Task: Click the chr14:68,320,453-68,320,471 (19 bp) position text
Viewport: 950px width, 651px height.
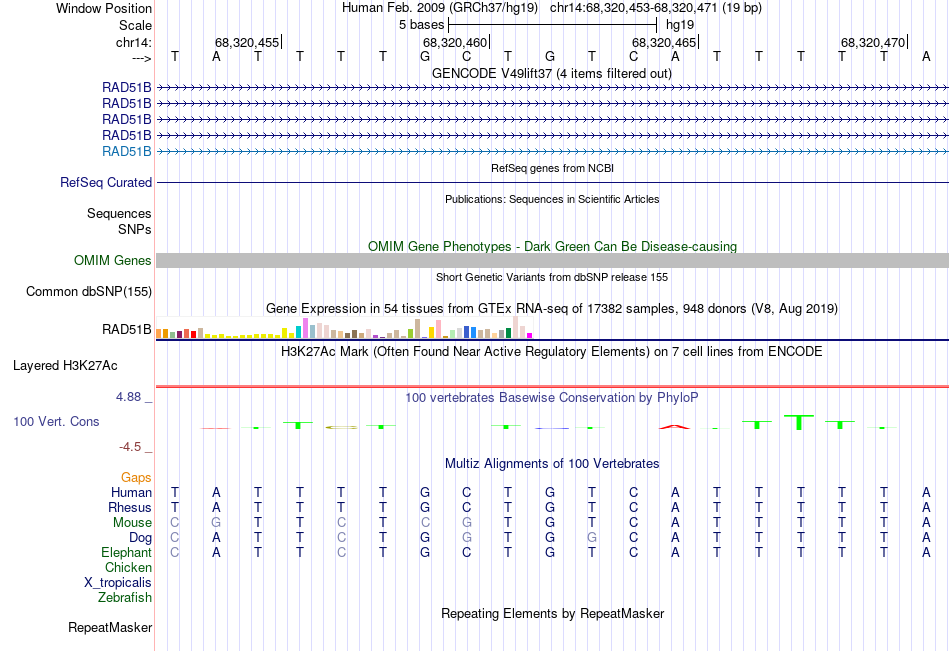Action: coord(656,8)
